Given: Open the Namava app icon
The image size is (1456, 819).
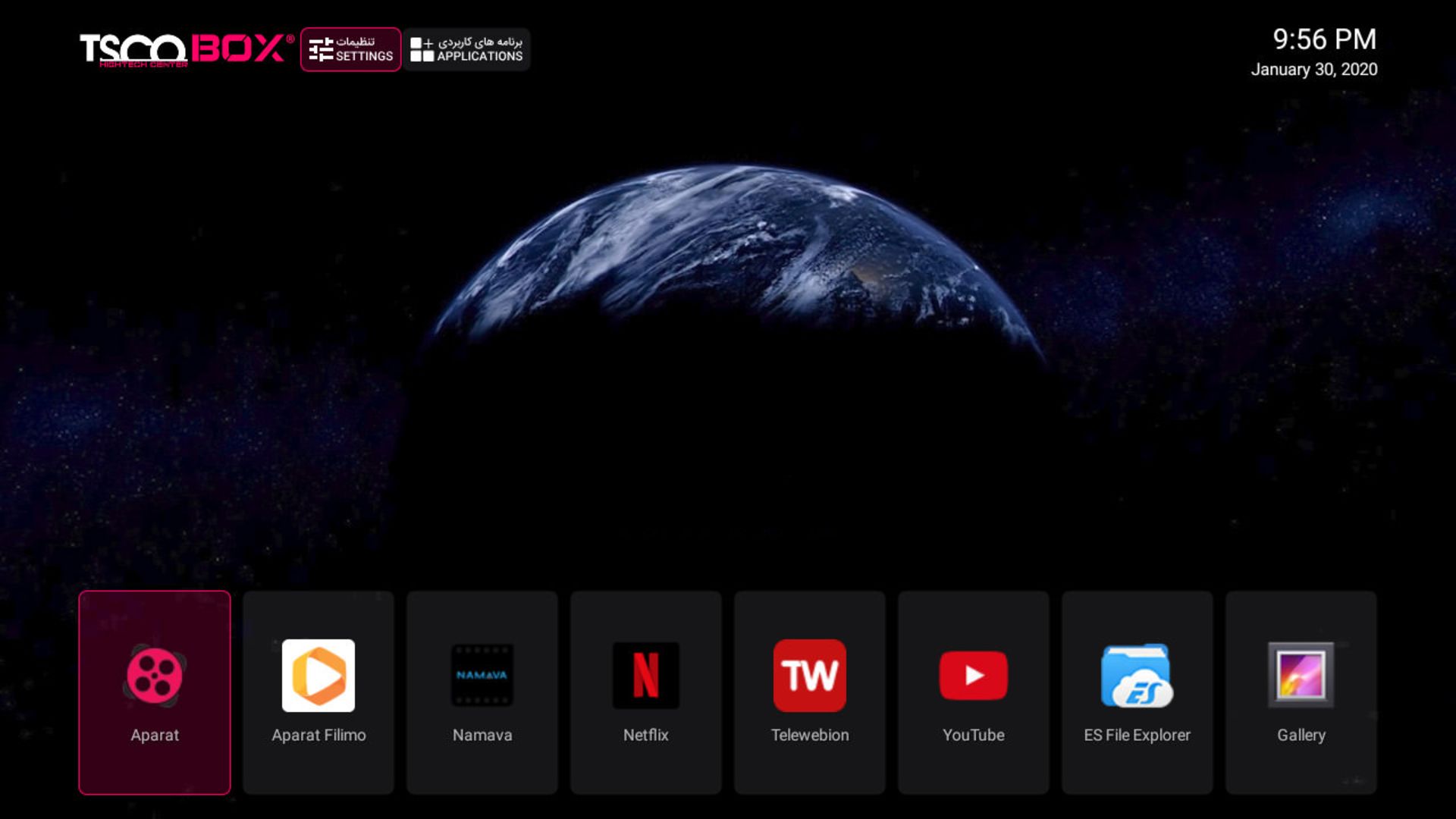Looking at the screenshot, I should (x=482, y=675).
